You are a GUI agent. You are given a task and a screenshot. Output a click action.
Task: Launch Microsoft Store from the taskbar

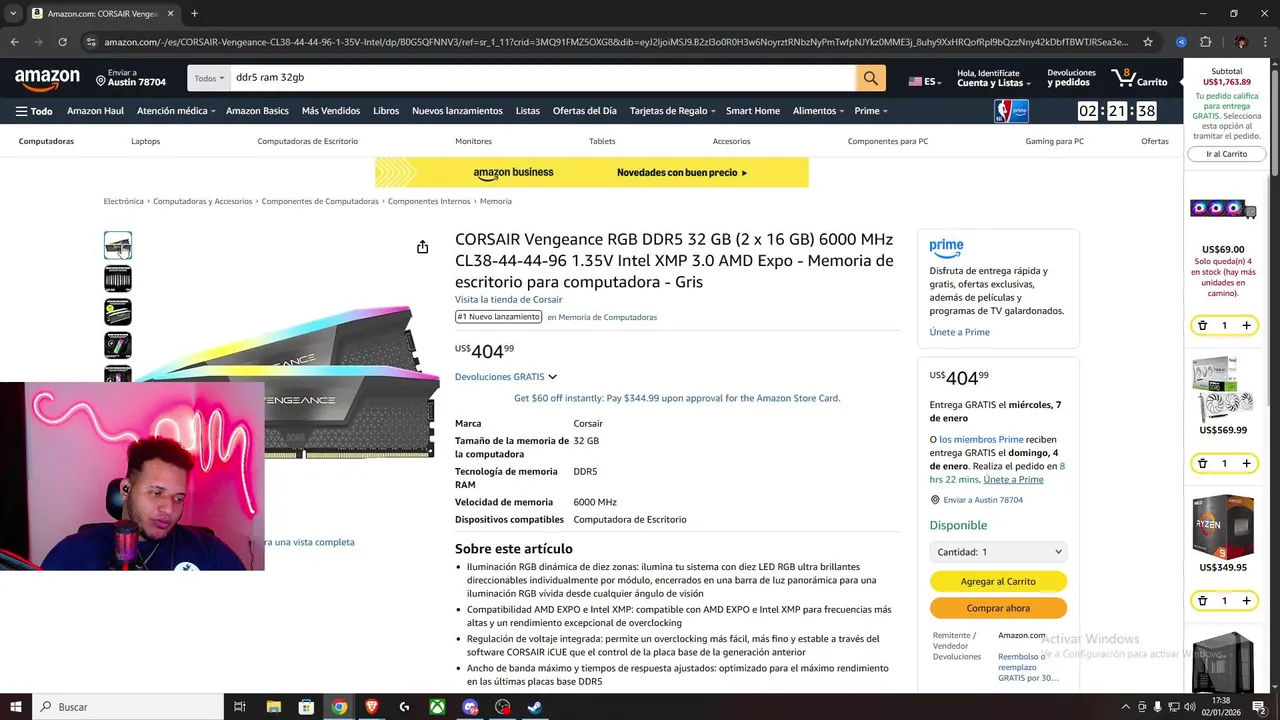tap(306, 707)
